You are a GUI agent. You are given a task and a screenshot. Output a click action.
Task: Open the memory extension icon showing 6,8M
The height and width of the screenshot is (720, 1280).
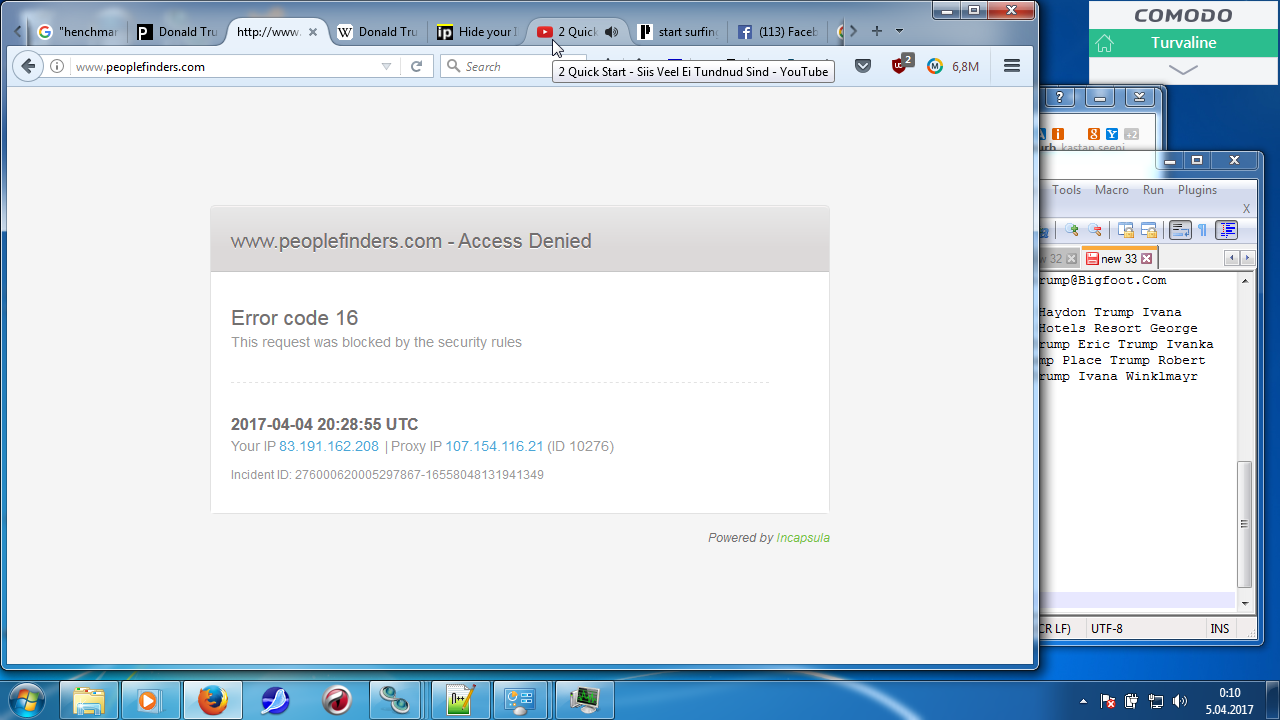952,67
